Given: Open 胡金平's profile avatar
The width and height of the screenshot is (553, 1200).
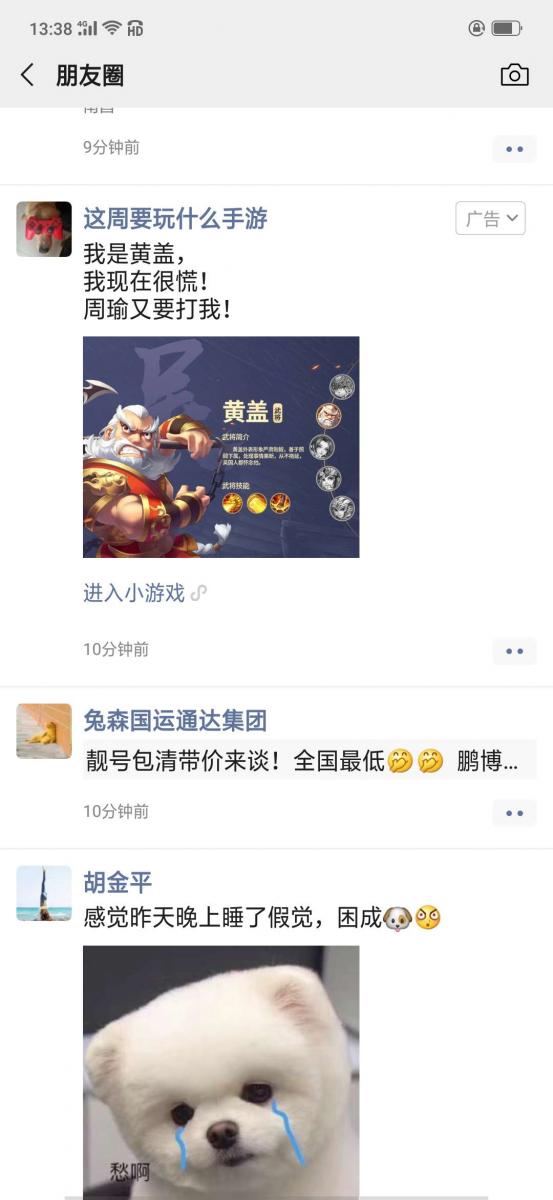Looking at the screenshot, I should [x=44, y=893].
